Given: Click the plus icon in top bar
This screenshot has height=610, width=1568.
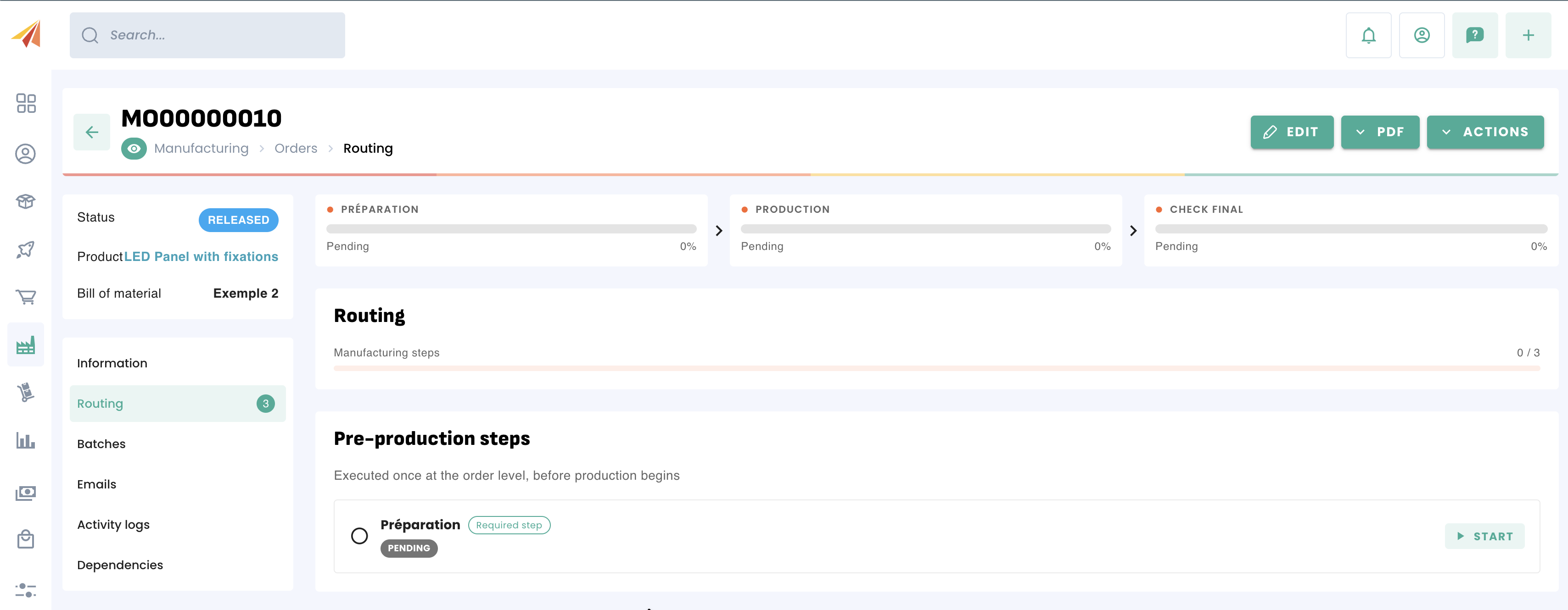Looking at the screenshot, I should point(1528,35).
